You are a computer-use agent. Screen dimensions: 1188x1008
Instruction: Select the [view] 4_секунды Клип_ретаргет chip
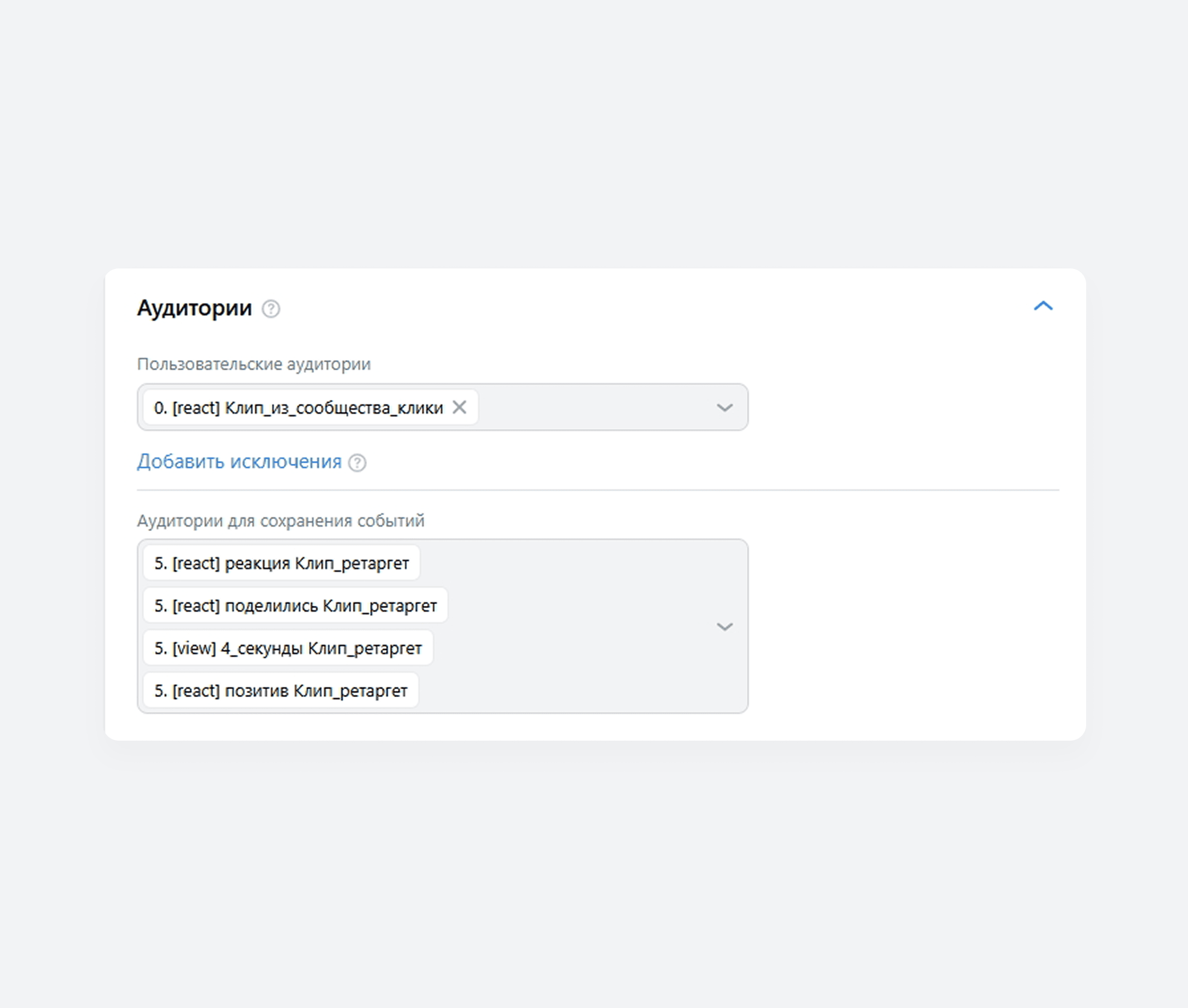pyautogui.click(x=288, y=648)
